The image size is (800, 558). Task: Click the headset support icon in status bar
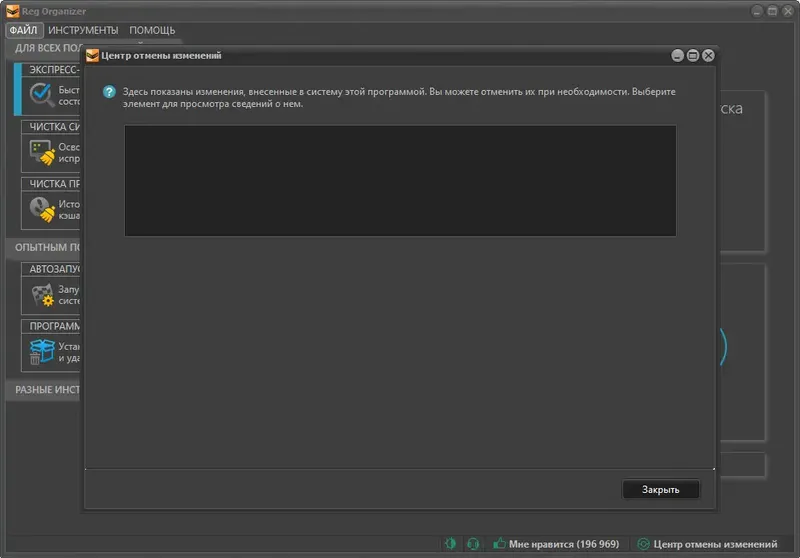[x=473, y=544]
